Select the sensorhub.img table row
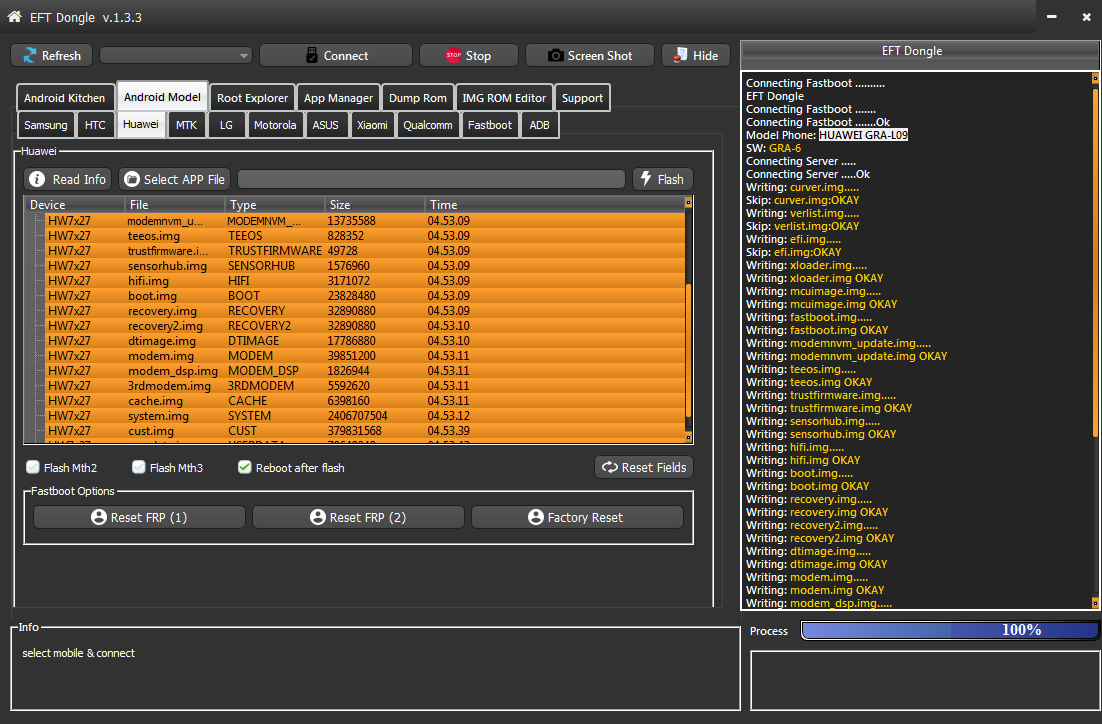 tap(365, 266)
